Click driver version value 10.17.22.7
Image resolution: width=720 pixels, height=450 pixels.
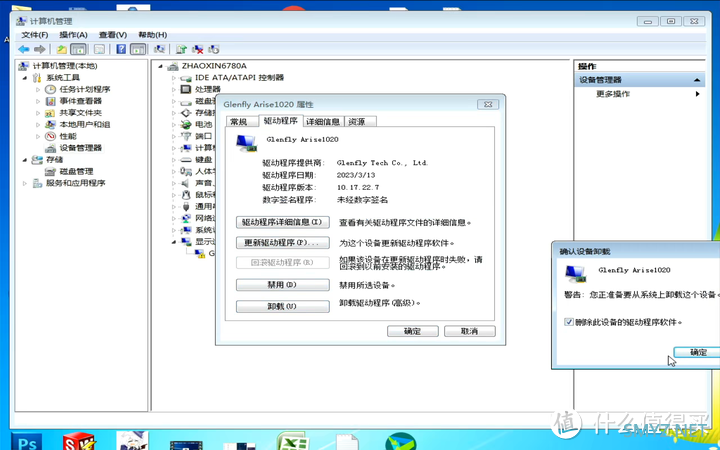358,187
